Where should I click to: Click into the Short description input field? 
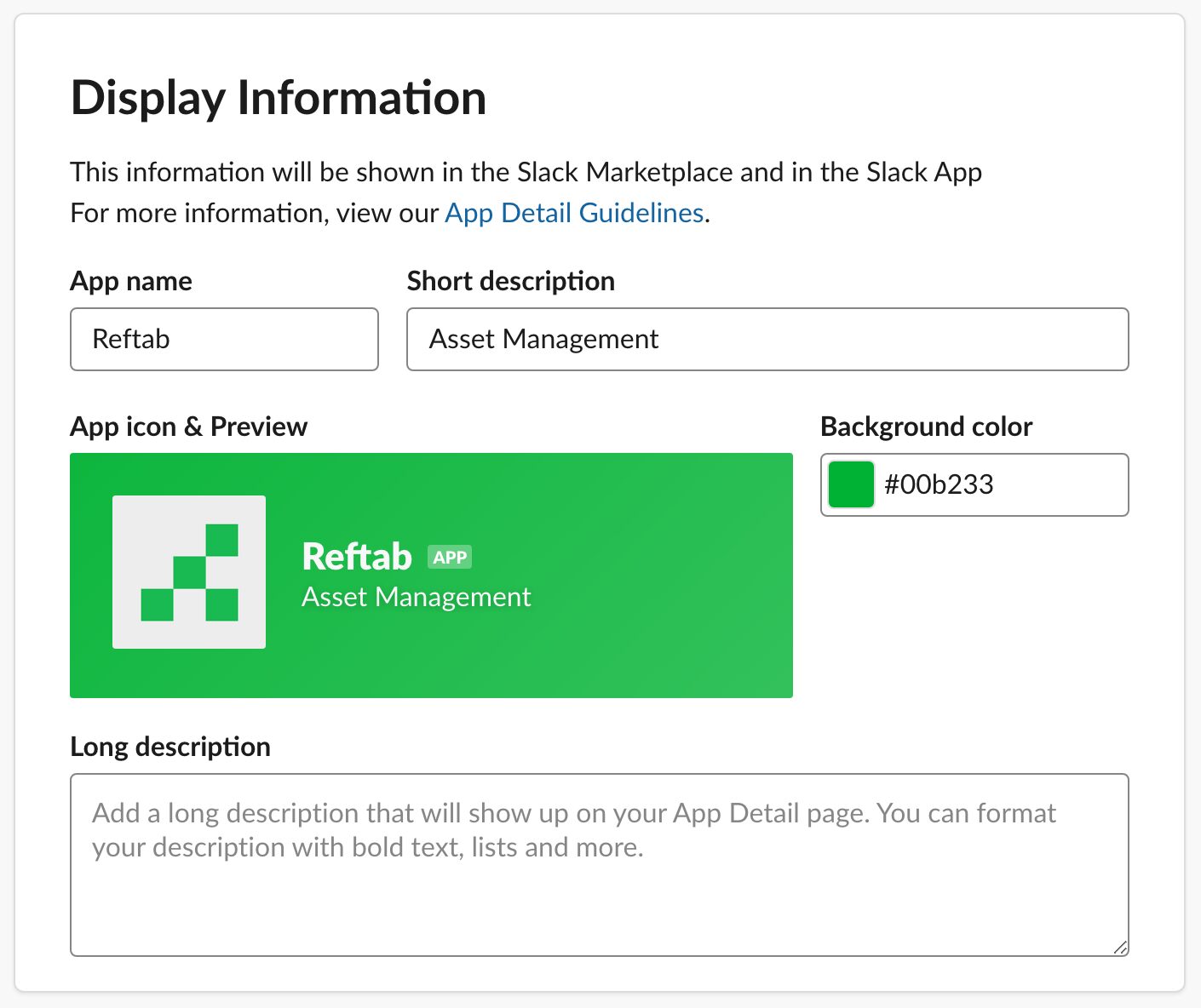click(x=767, y=340)
